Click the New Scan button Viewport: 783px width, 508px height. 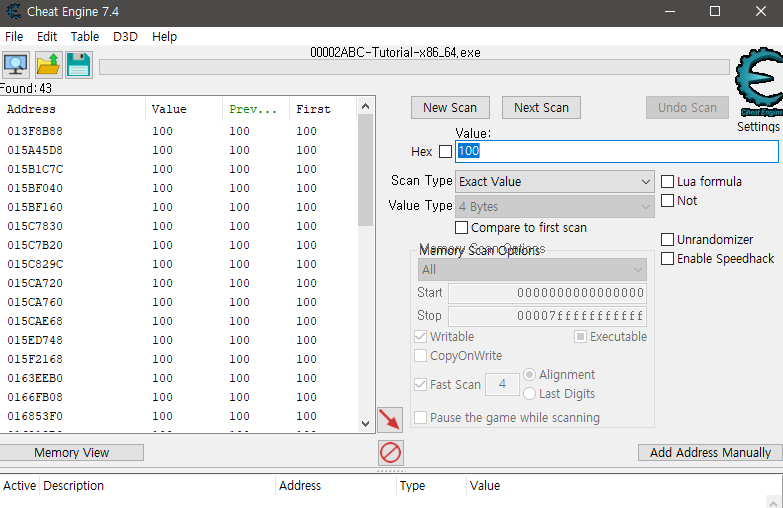coord(450,108)
